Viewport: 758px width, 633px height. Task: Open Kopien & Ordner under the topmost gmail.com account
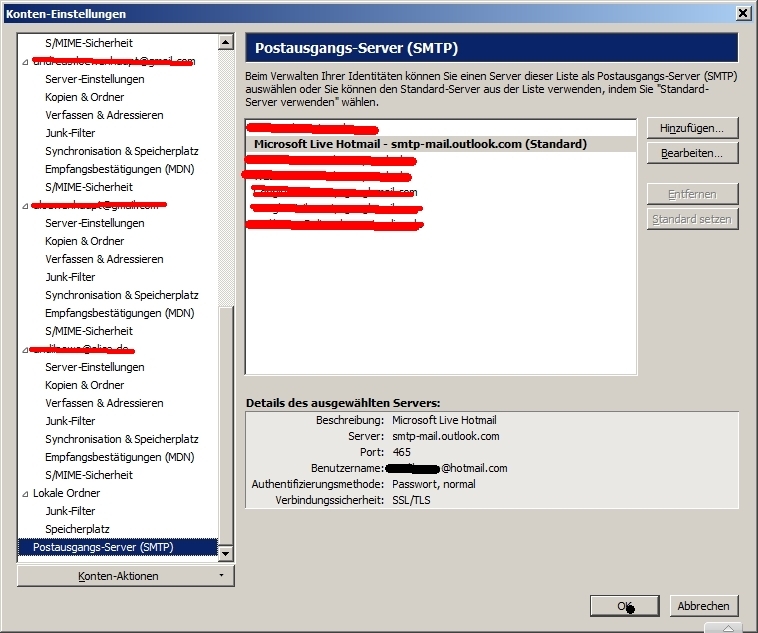[x=85, y=97]
